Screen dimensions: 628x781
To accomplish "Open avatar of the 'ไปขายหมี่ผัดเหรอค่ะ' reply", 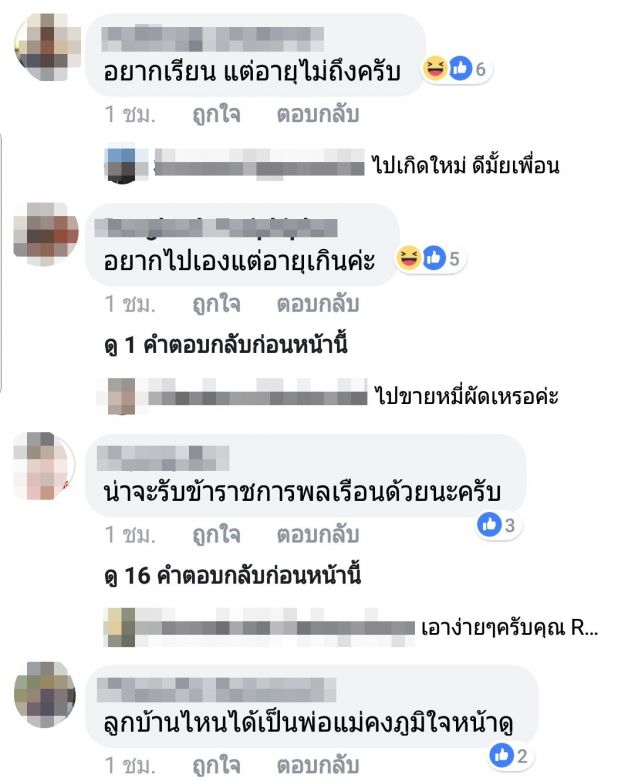I will (x=121, y=396).
